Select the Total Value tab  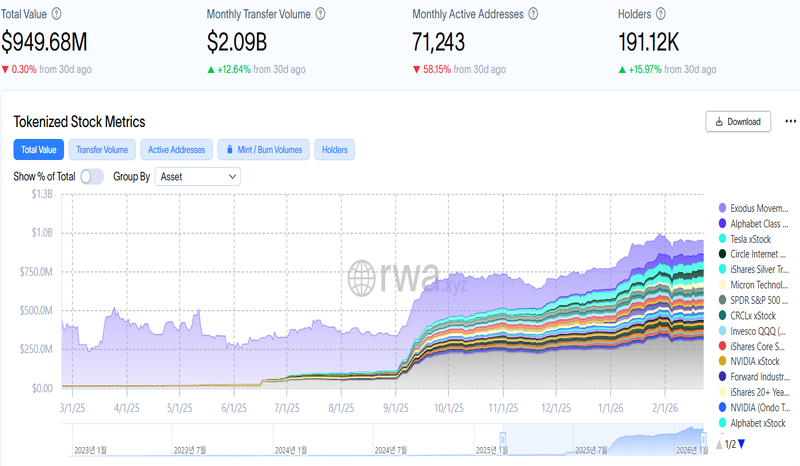[x=38, y=150]
